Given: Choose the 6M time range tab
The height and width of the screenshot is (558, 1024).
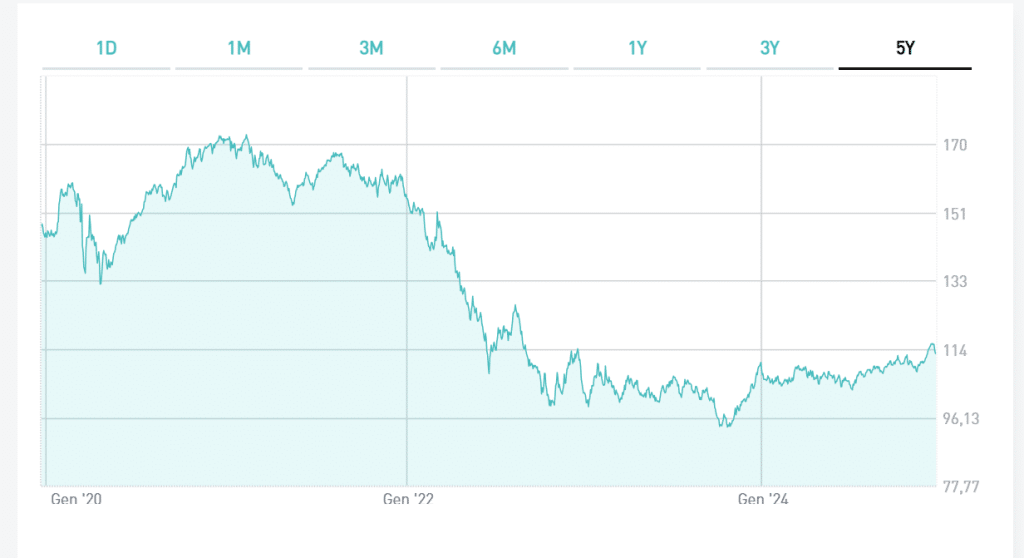Looking at the screenshot, I should 504,47.
